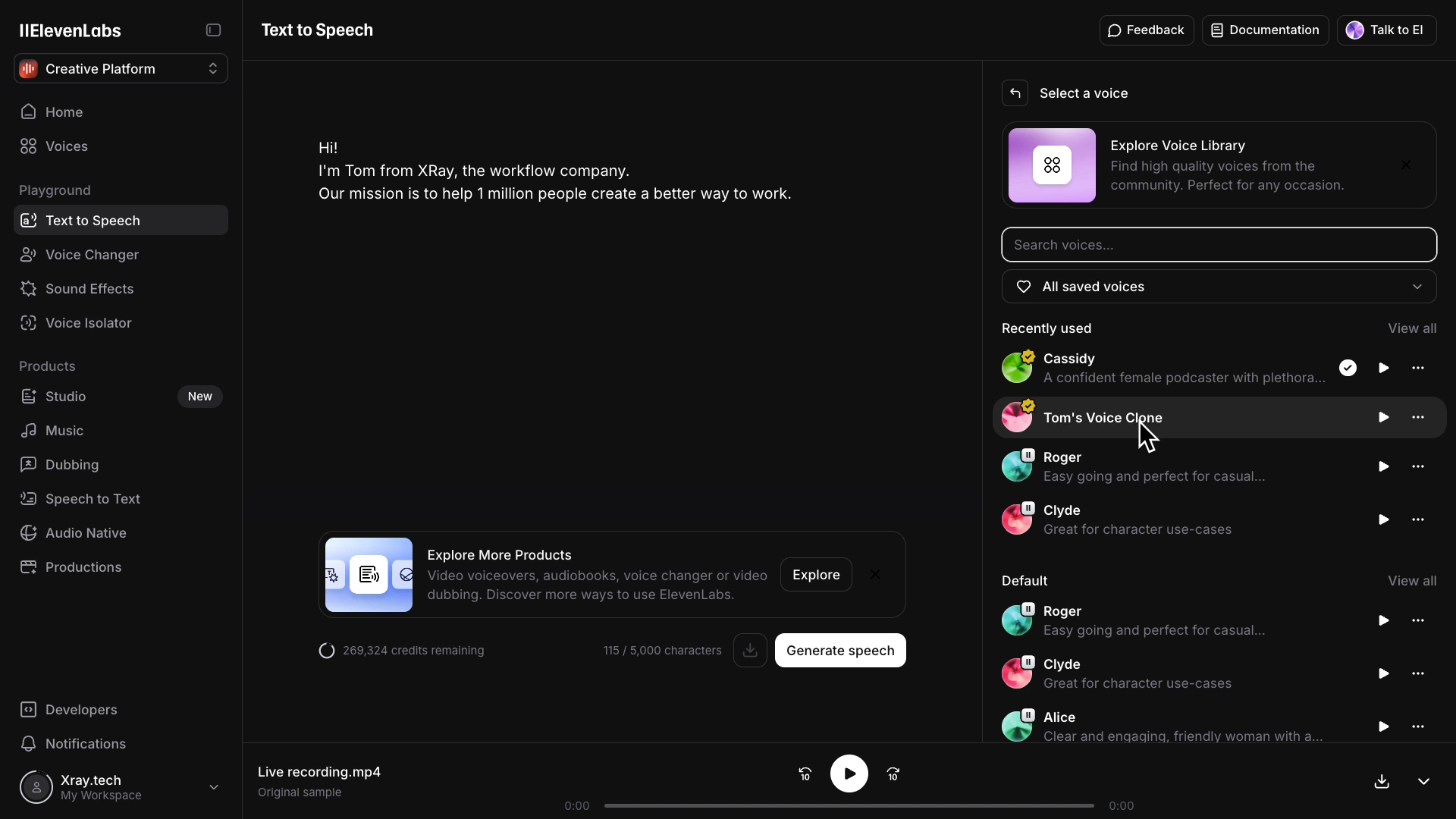Viewport: 1456px width, 819px height.
Task: Skip forward 10 seconds in the recording
Action: tap(893, 773)
